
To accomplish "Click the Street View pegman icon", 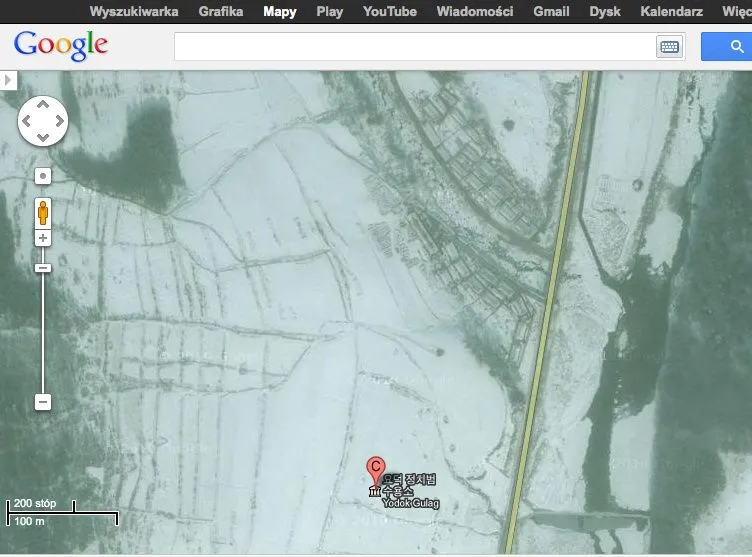I will 43,212.
